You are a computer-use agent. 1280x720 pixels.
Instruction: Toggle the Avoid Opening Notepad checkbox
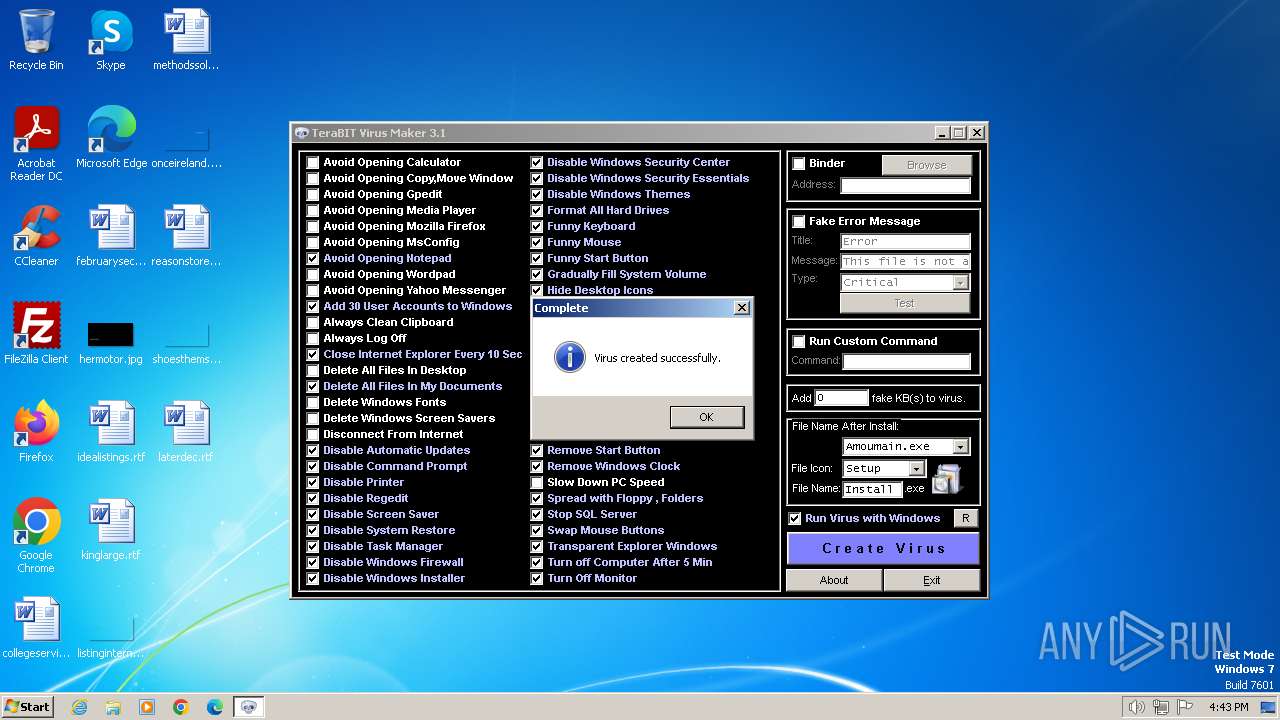coord(313,258)
